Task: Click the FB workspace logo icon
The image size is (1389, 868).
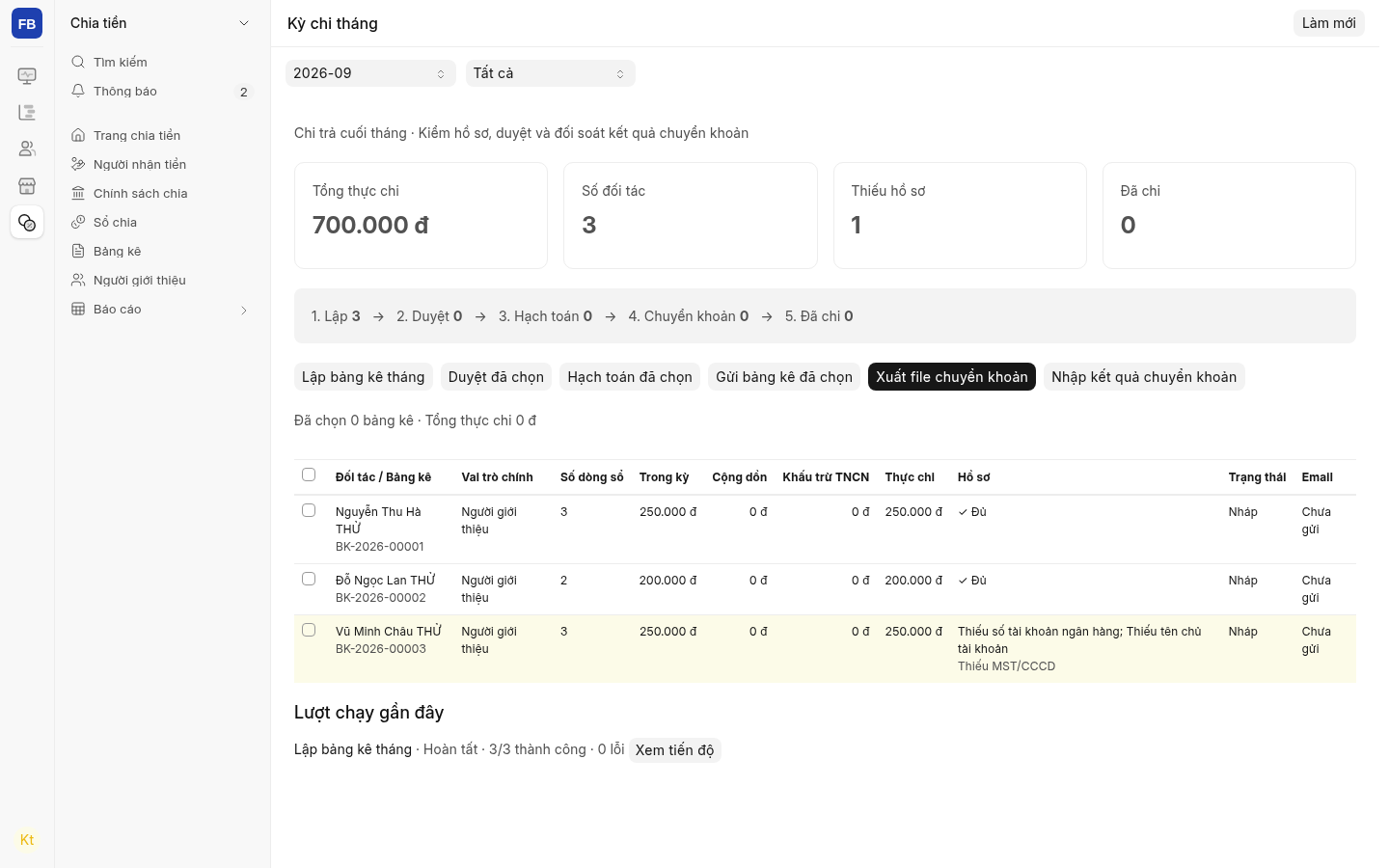Action: [x=27, y=23]
